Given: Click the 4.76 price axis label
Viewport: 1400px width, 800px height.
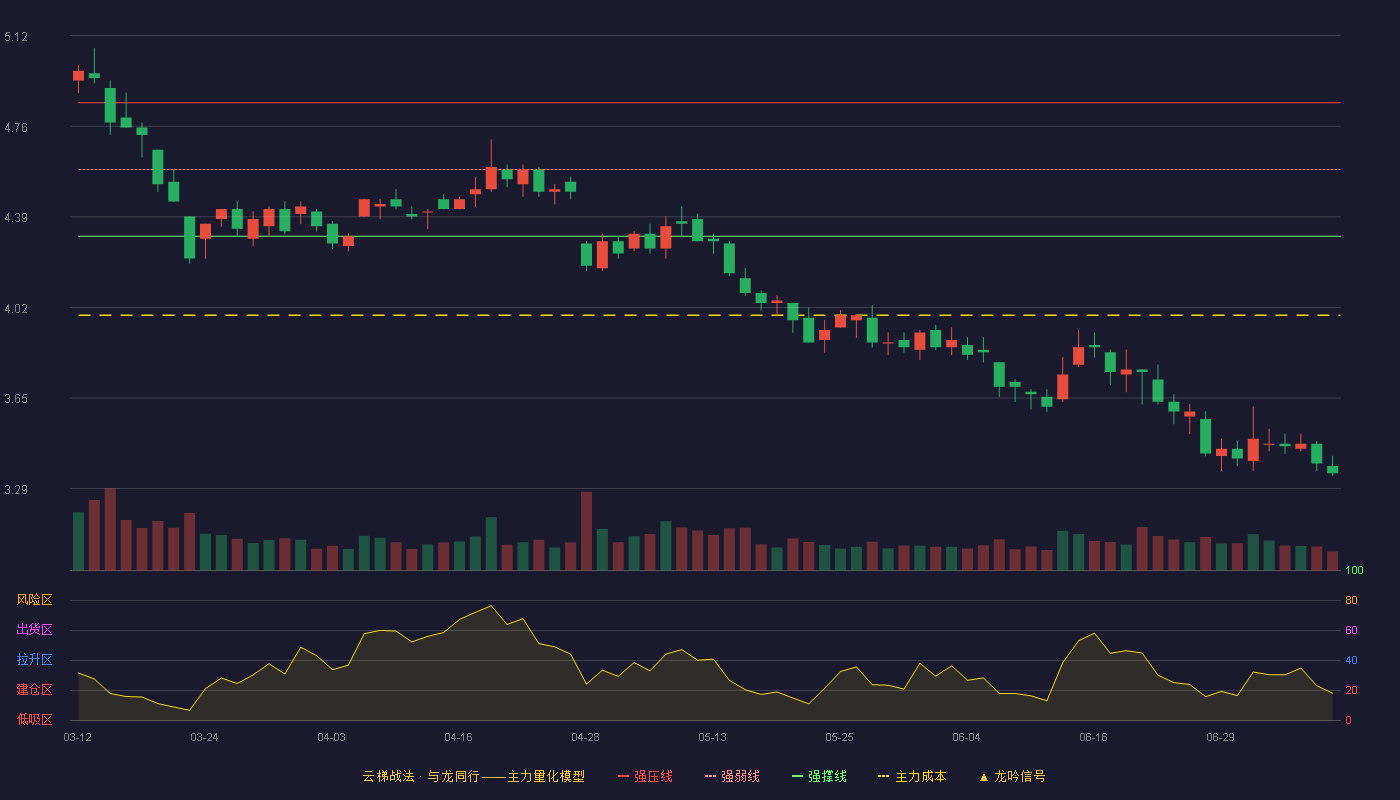Looking at the screenshot, I should pos(16,128).
